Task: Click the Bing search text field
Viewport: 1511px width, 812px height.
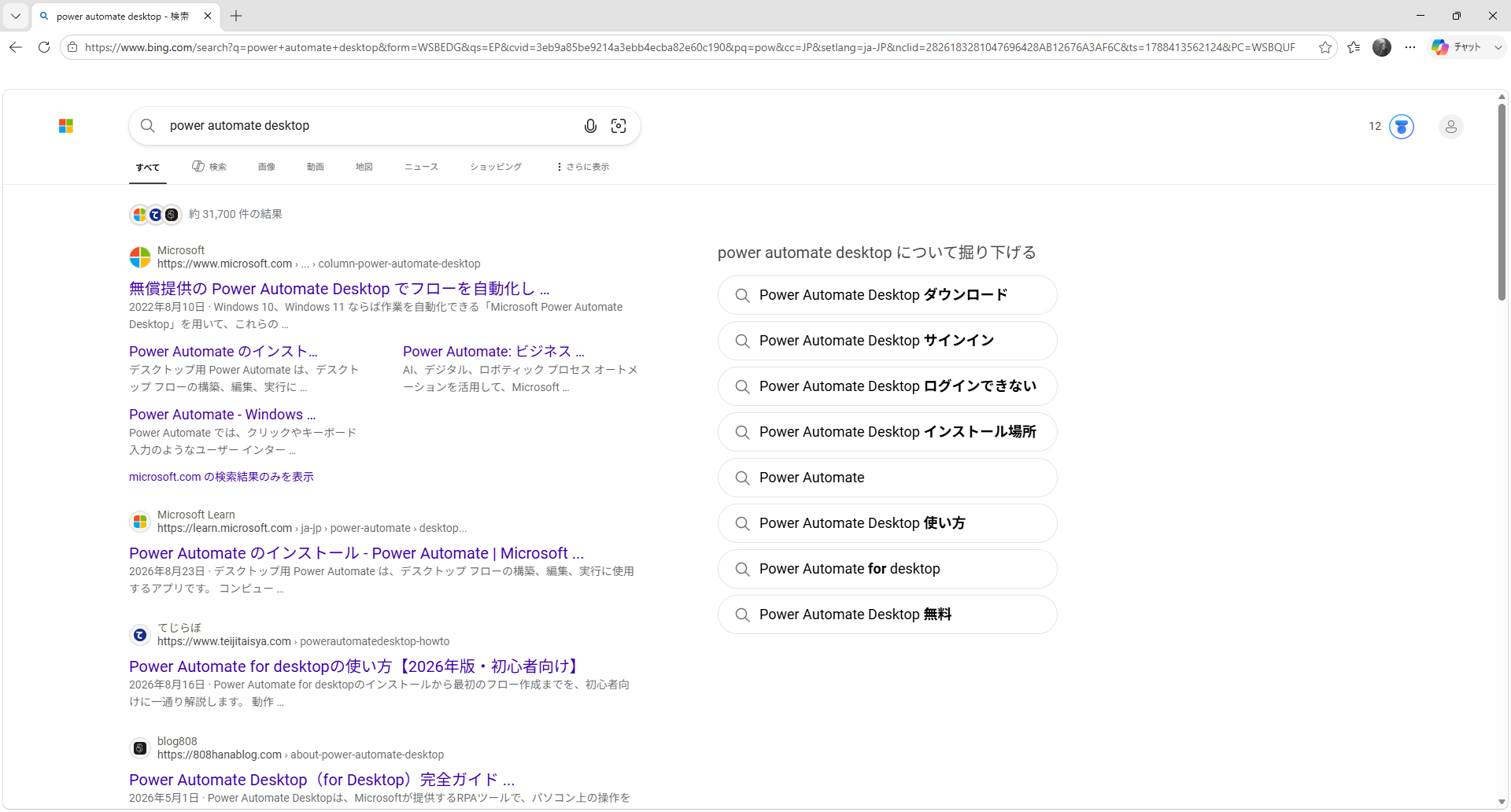Action: (x=370, y=126)
